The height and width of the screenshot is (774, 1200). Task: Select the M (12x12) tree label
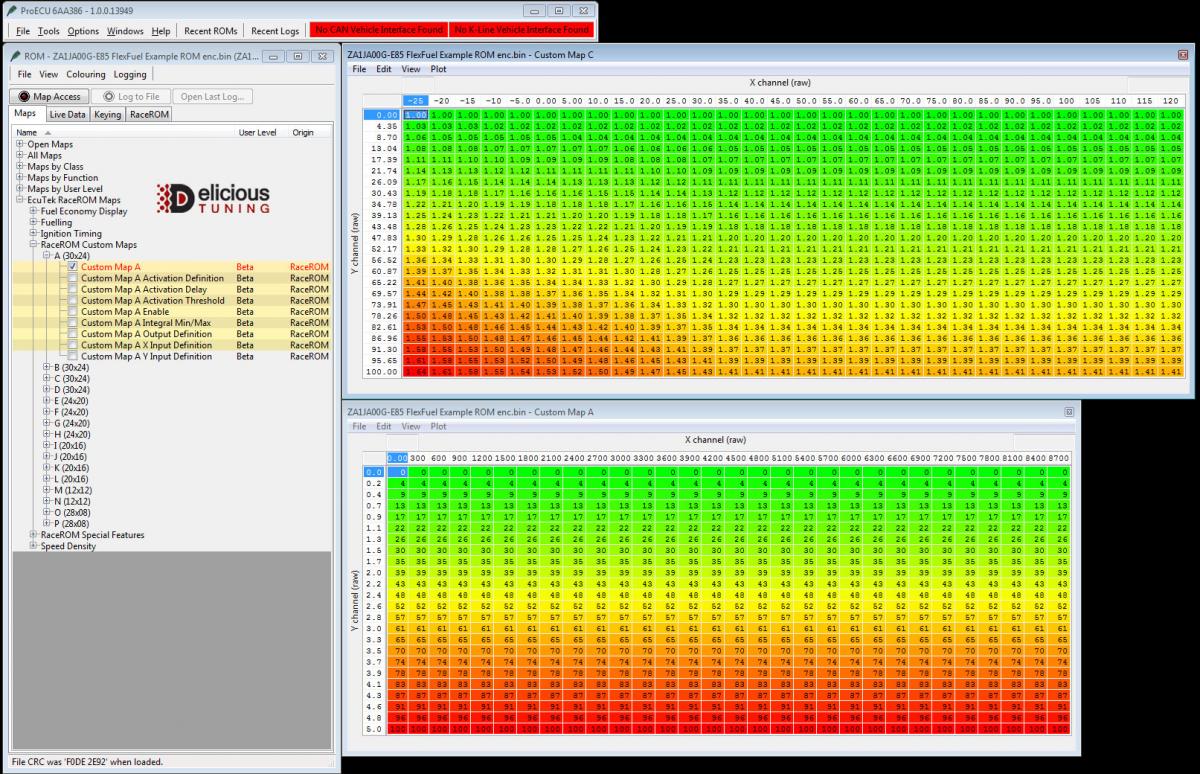click(x=72, y=490)
